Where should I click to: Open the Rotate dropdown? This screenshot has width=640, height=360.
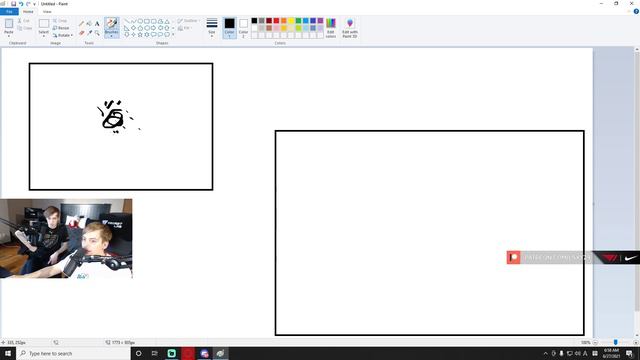point(63,36)
